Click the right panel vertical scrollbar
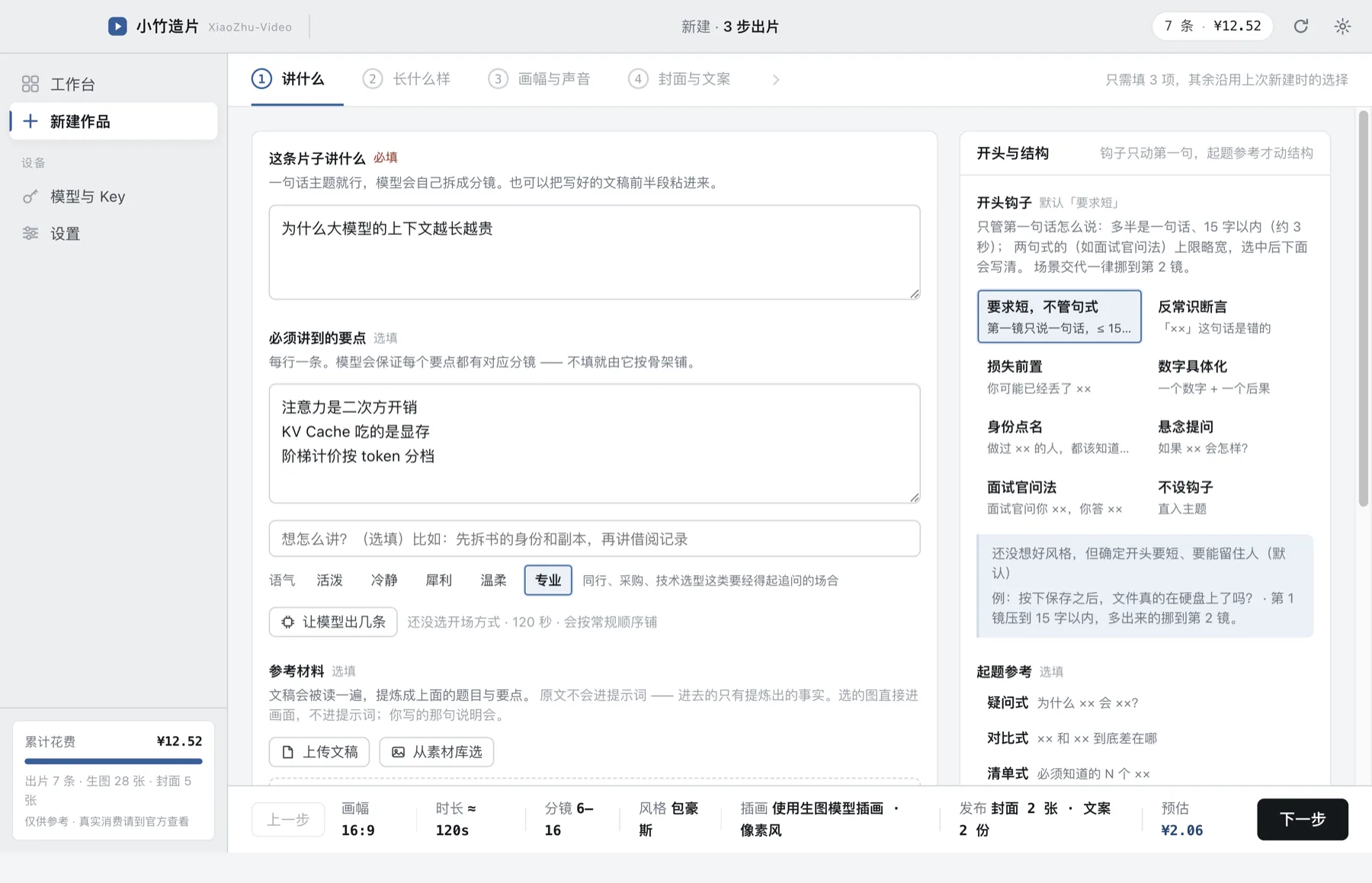Image resolution: width=1372 pixels, height=883 pixels. 1363,309
